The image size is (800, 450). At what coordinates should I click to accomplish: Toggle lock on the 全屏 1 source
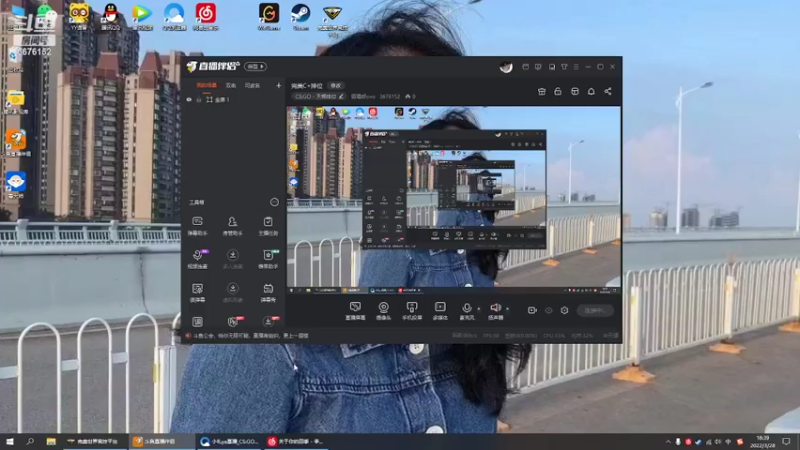[x=199, y=99]
